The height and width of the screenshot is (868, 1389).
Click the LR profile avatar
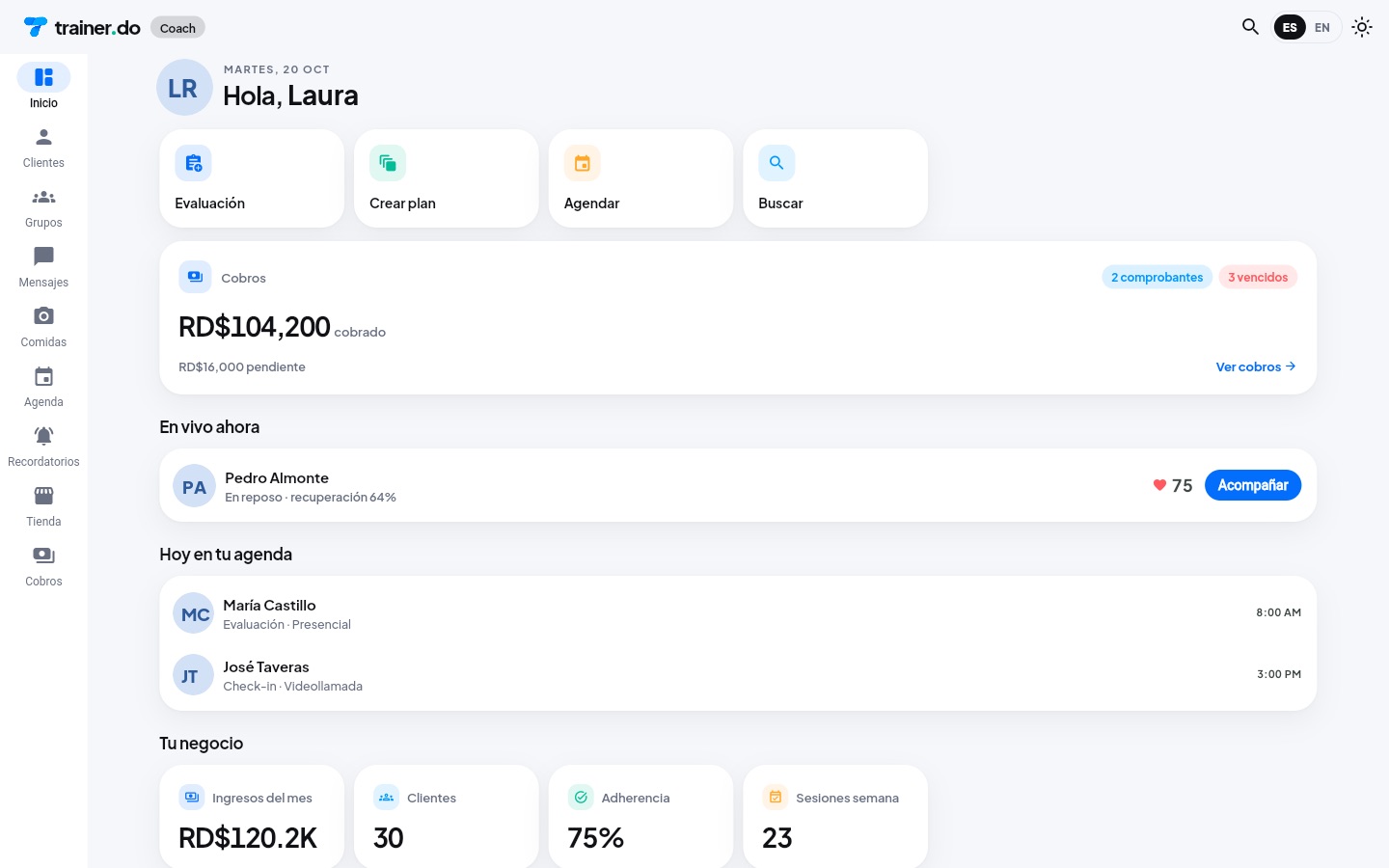(x=184, y=88)
